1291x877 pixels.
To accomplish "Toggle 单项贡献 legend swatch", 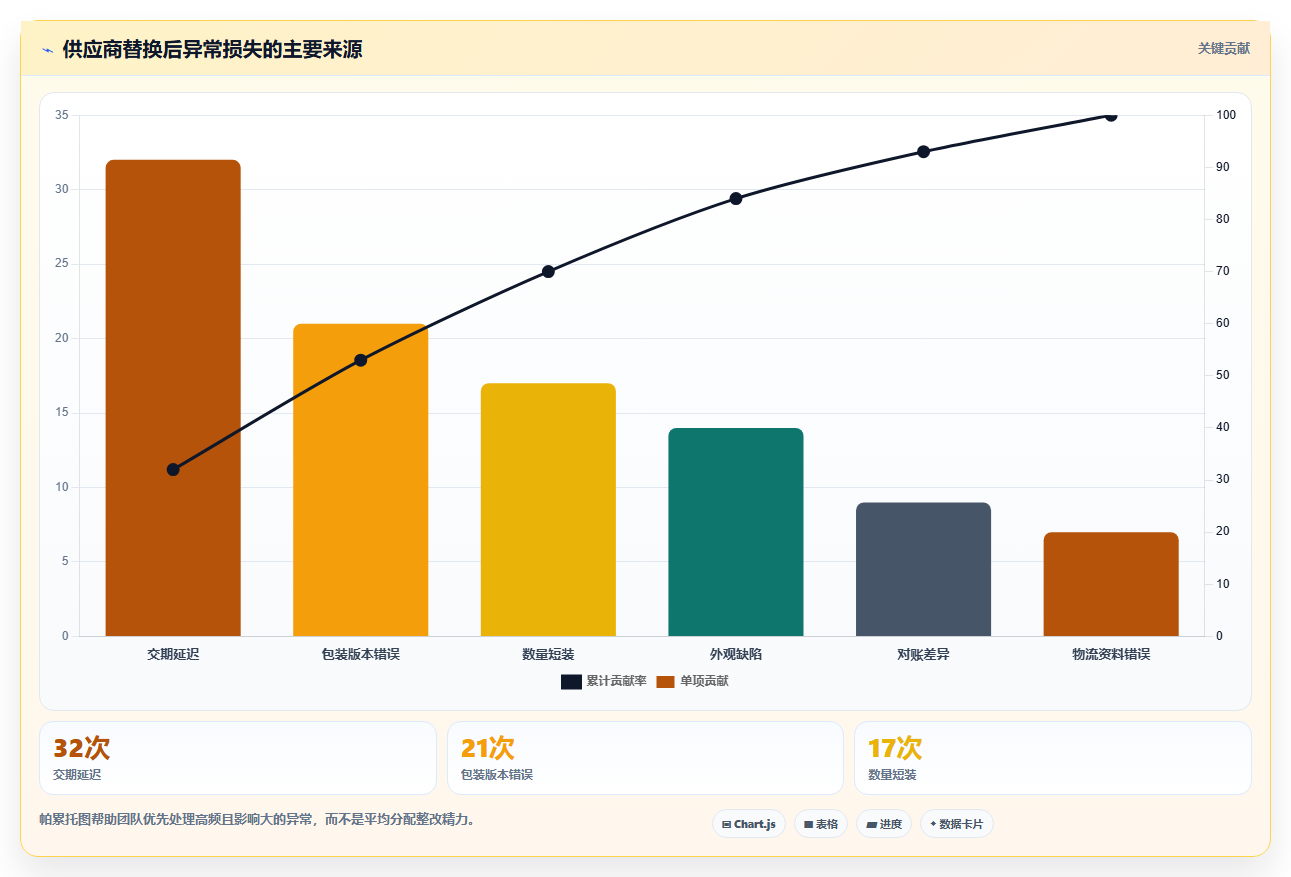I will coord(666,681).
